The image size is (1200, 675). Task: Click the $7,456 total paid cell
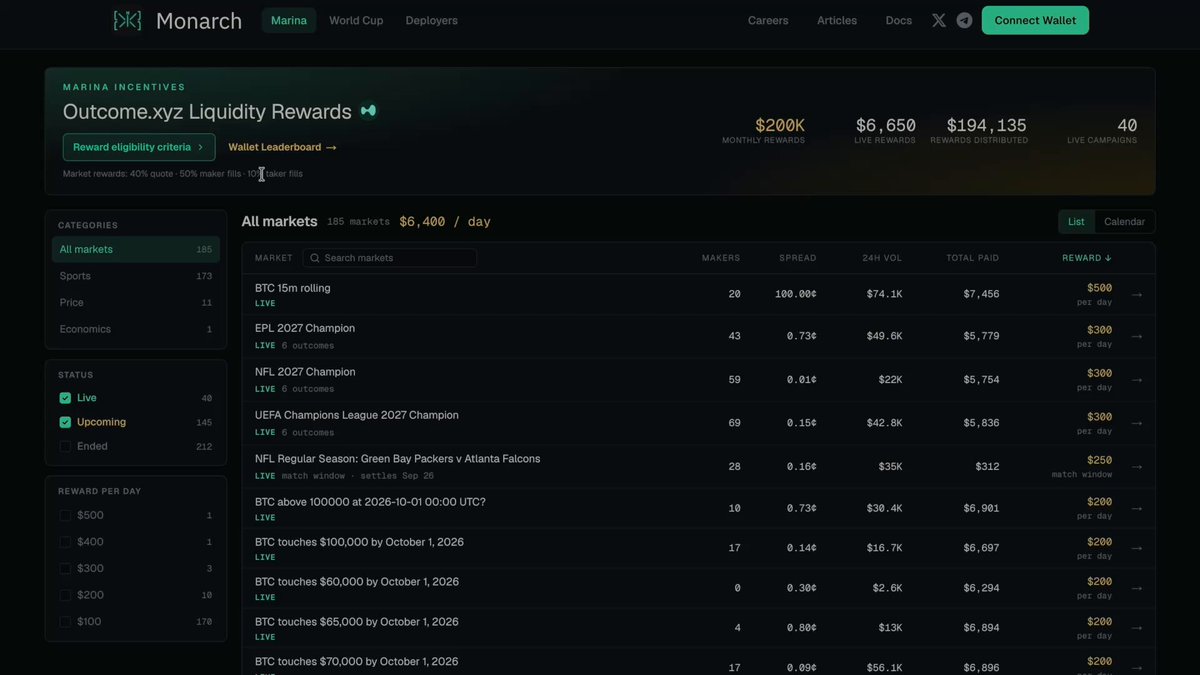click(981, 294)
